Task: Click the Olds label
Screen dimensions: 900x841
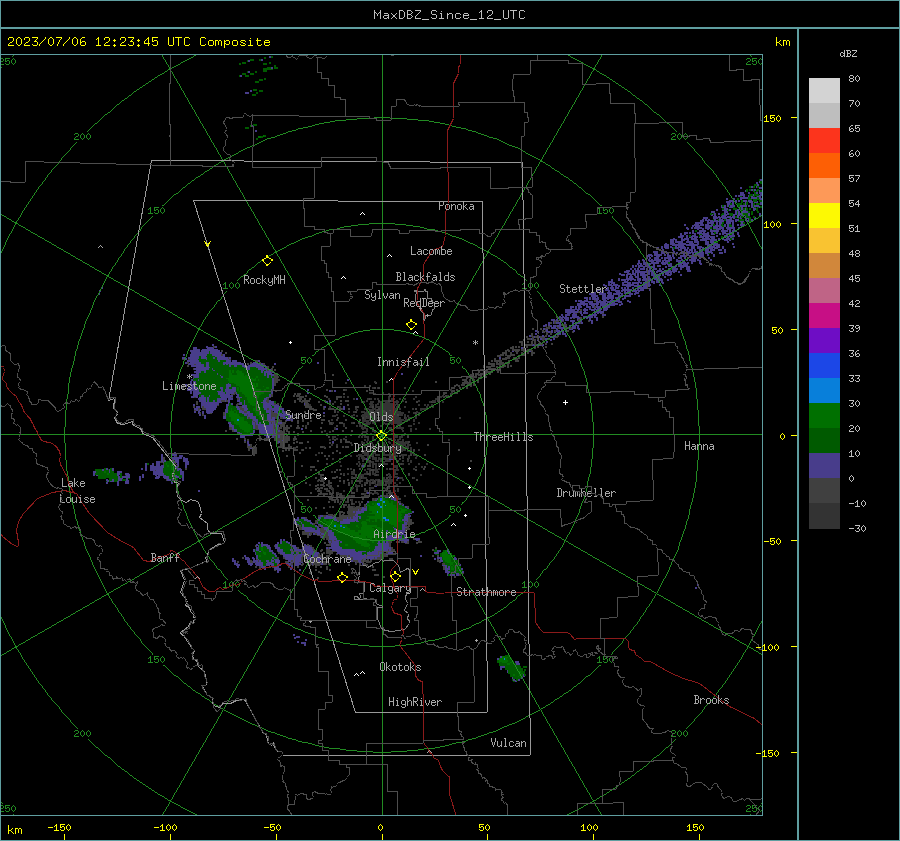Action: 381,417
